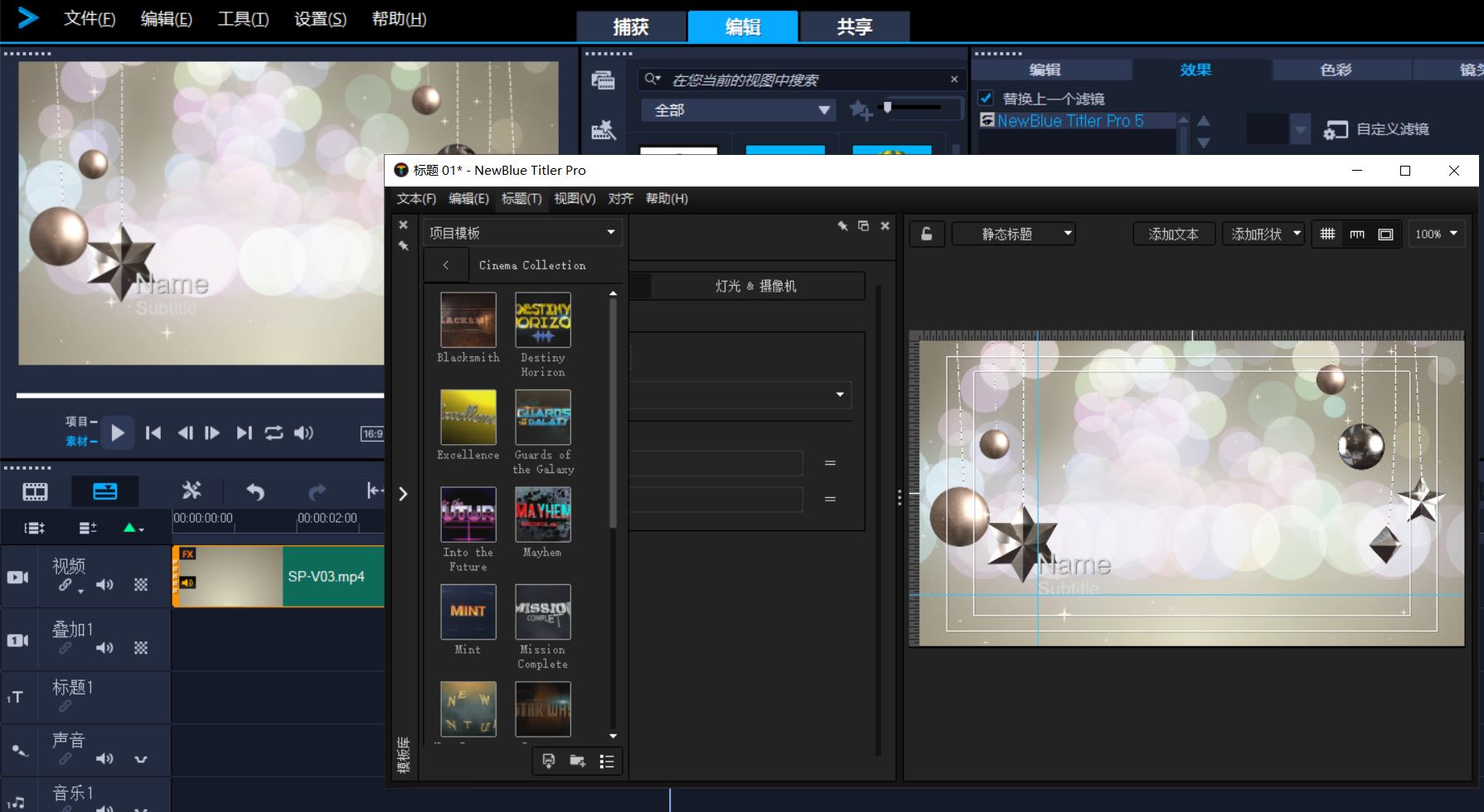Click the undo arrow in timeline toolbar
This screenshot has width=1484, height=812.
pyautogui.click(x=255, y=491)
